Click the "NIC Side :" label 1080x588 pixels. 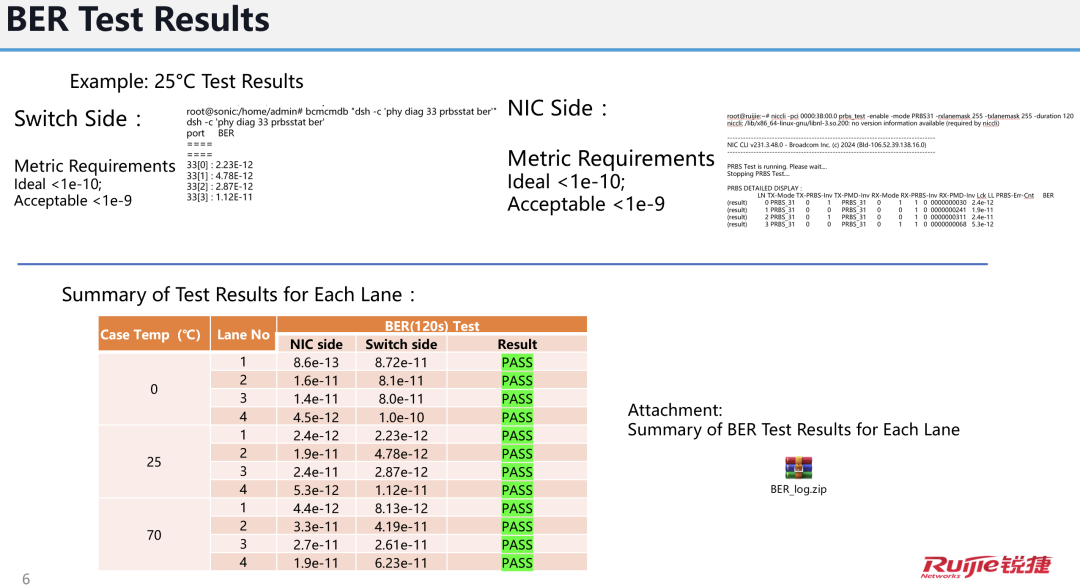click(x=557, y=108)
